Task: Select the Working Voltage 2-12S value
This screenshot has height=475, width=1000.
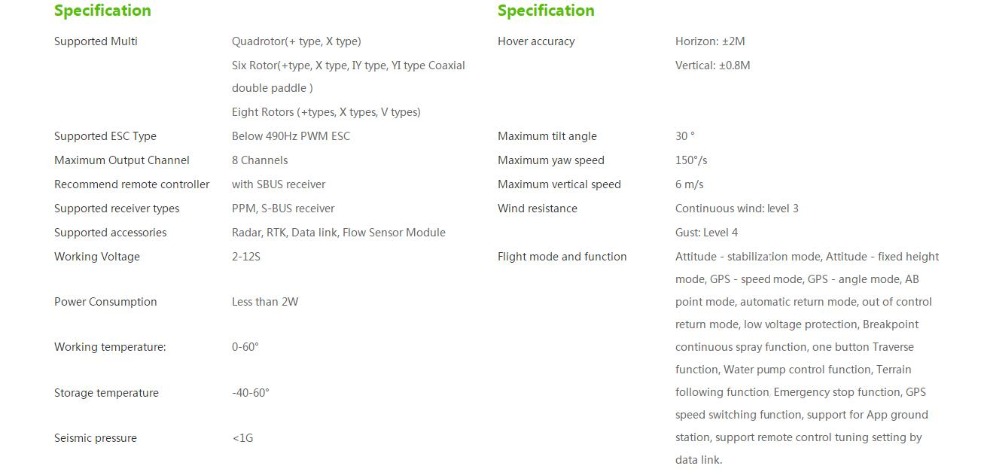Action: click(246, 257)
